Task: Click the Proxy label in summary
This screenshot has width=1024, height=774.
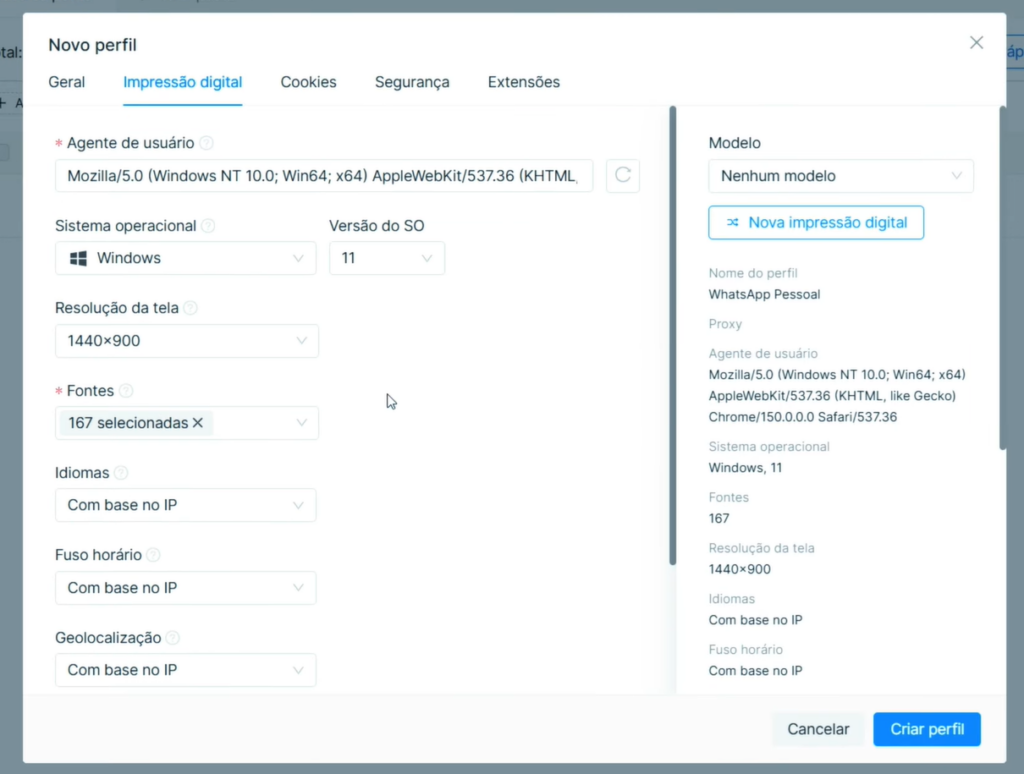Action: (725, 324)
